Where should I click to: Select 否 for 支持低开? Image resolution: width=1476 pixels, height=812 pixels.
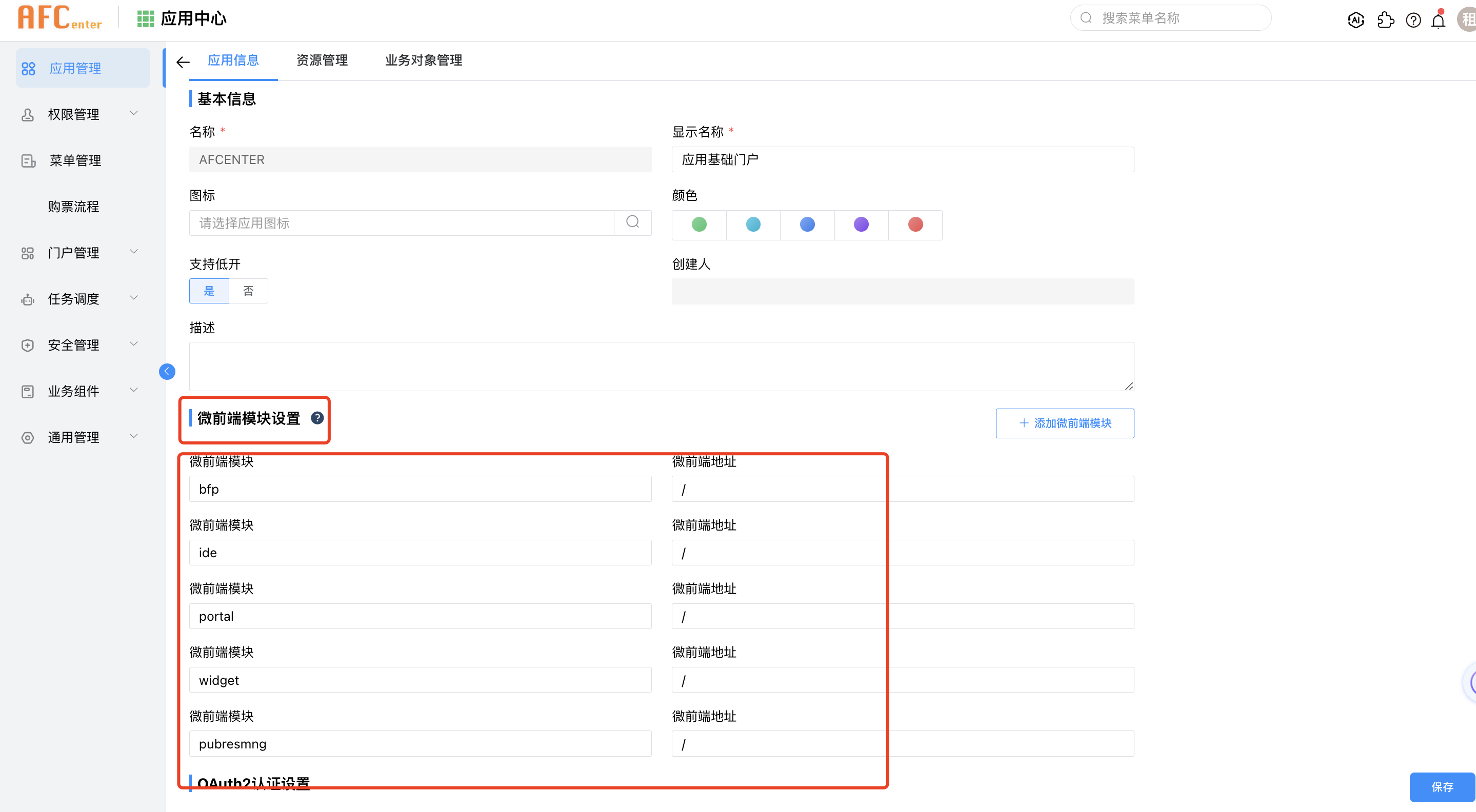coord(248,291)
